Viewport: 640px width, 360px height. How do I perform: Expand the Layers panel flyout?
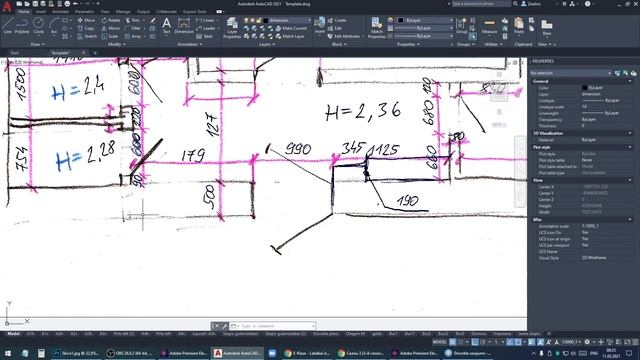[x=267, y=44]
